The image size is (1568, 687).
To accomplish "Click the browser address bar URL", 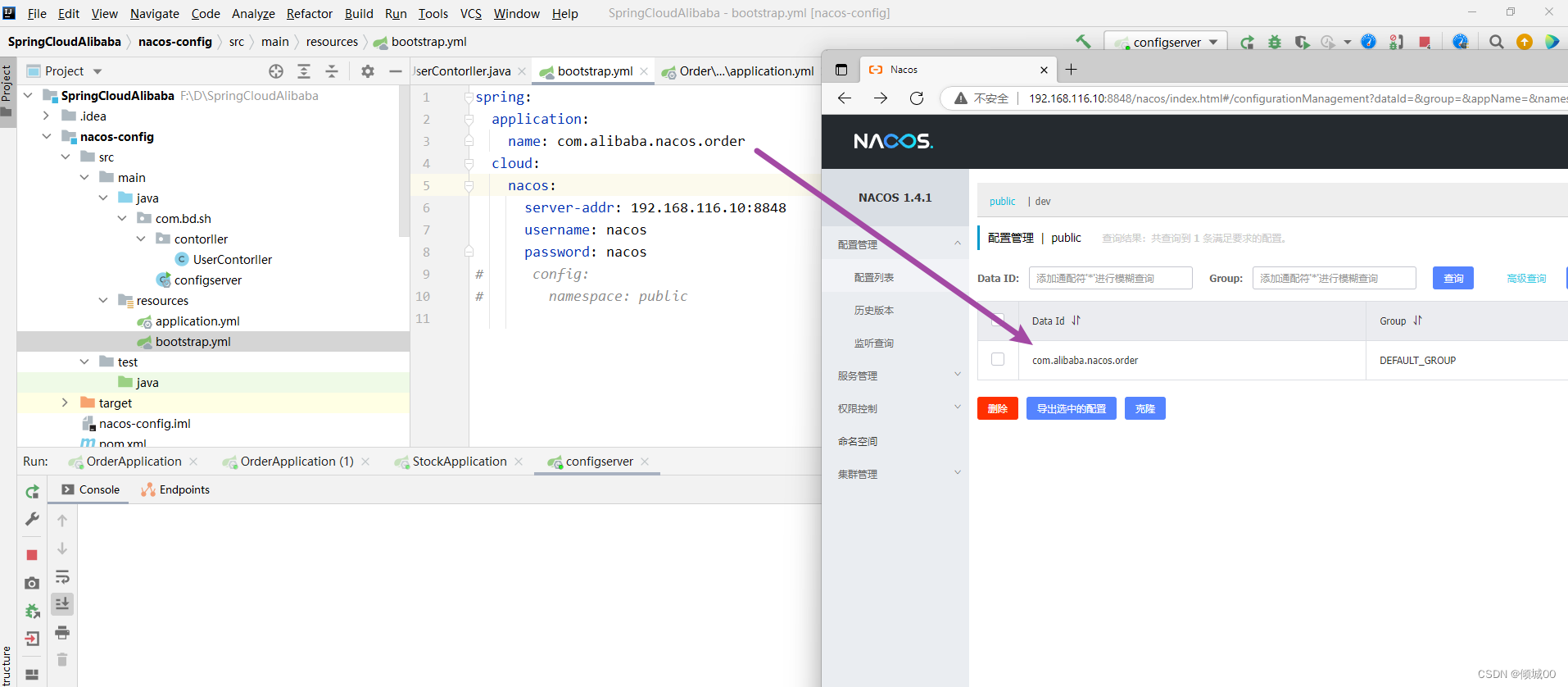I will [1298, 98].
